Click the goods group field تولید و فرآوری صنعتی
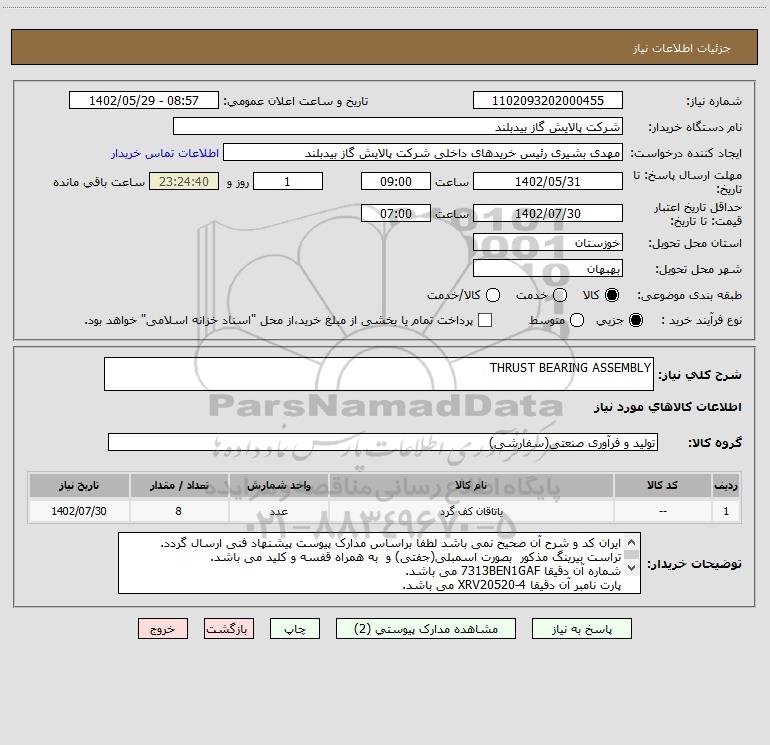Image resolution: width=770 pixels, height=745 pixels. pos(383,442)
